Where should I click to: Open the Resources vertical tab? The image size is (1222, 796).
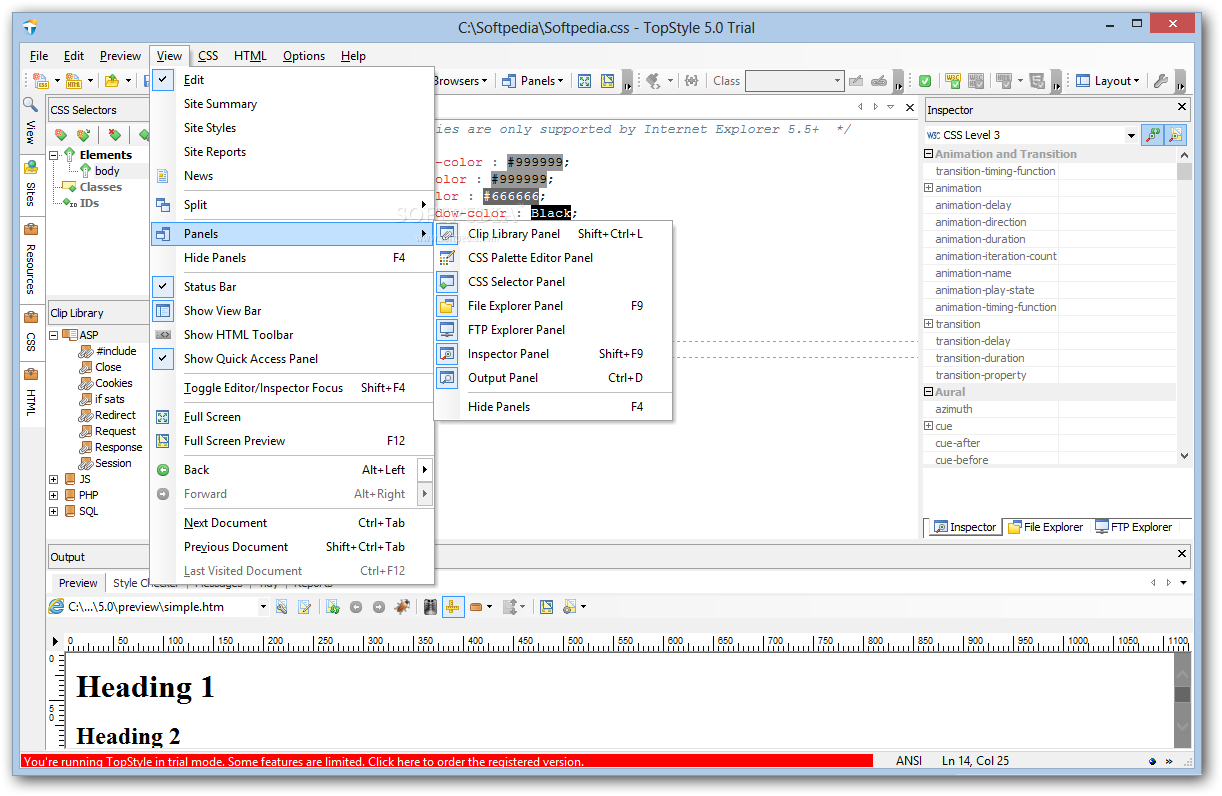pyautogui.click(x=30, y=258)
